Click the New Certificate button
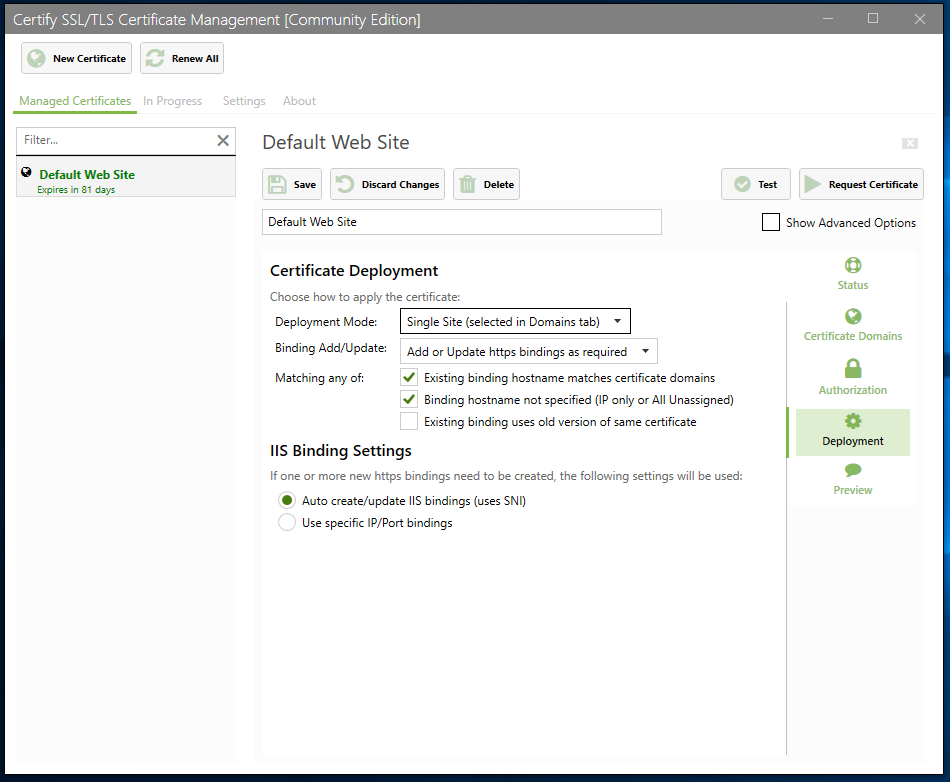The image size is (950, 782). click(x=76, y=58)
